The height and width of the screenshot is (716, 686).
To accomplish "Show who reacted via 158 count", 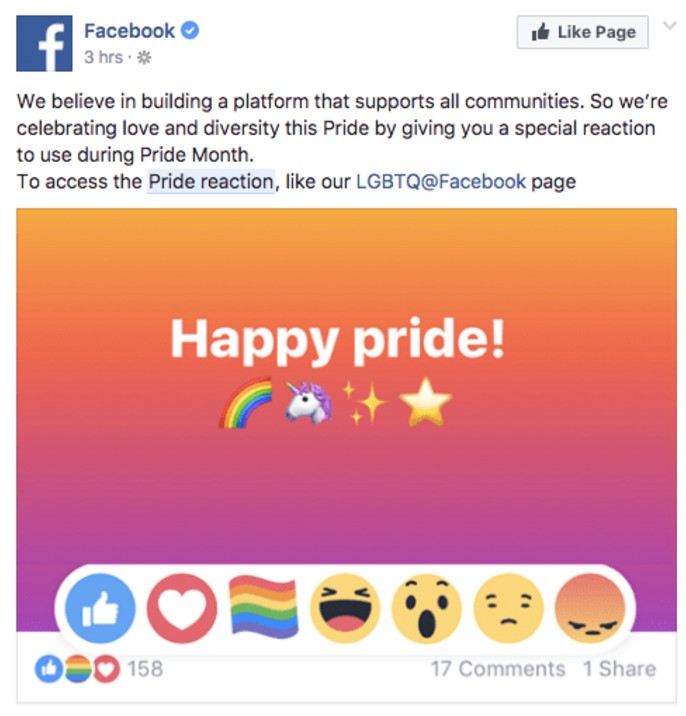I will click(x=145, y=669).
